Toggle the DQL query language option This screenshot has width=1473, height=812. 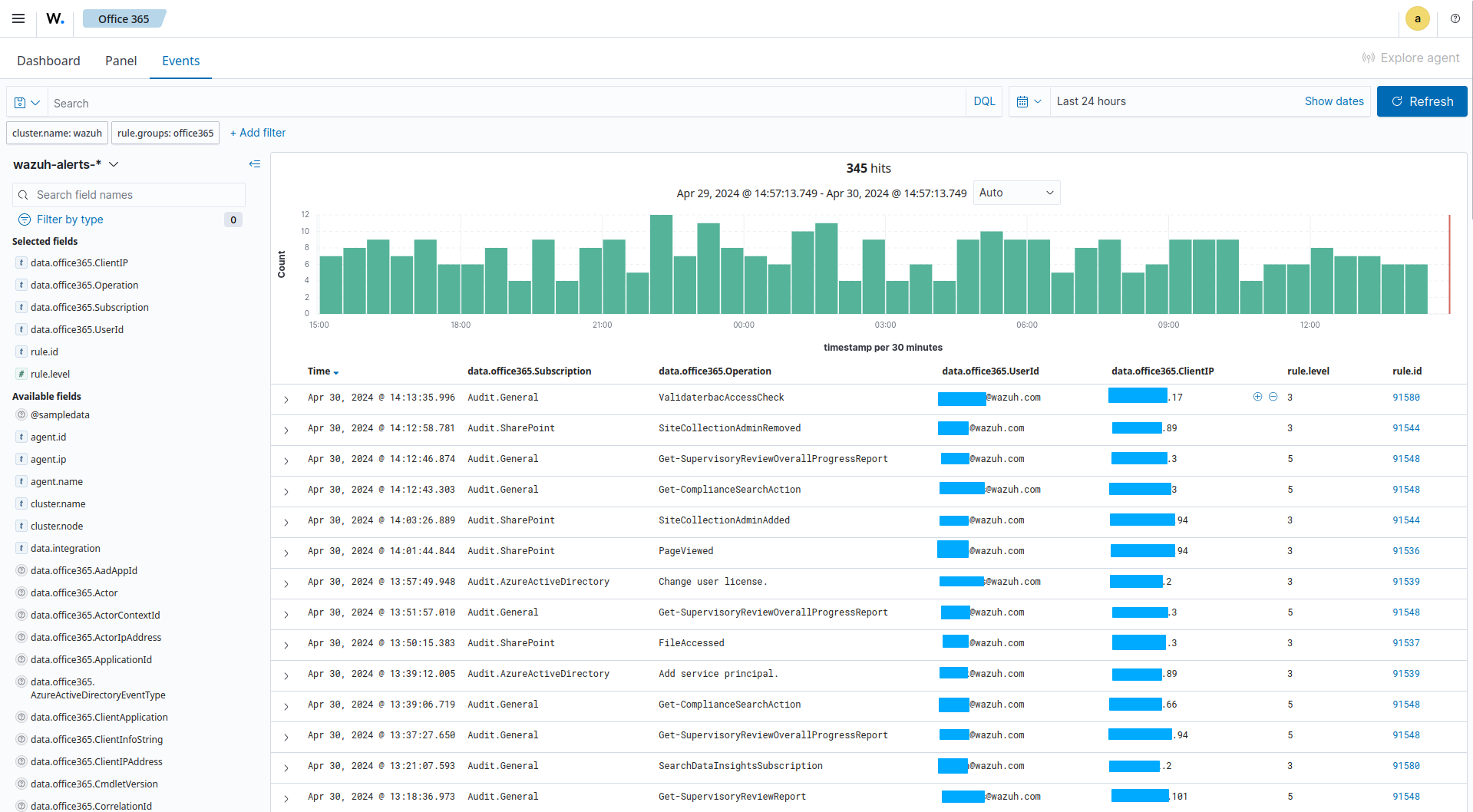[x=983, y=101]
